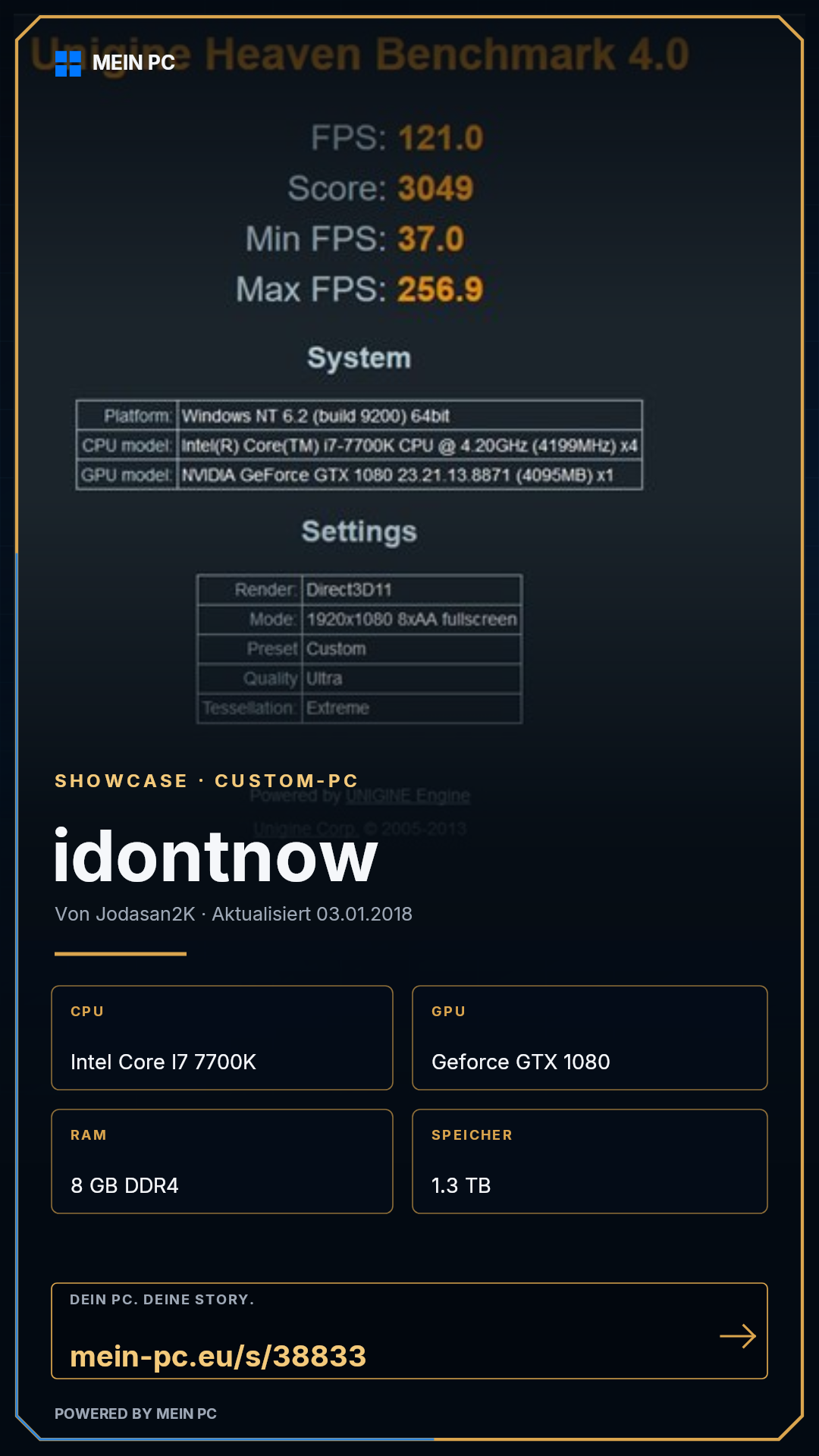Click author line Von Jodasan2K
This screenshot has height=1456, width=819.
[x=125, y=914]
